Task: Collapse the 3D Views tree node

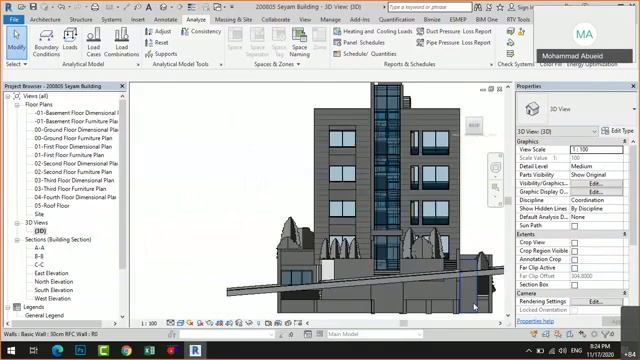Action: [x=17, y=223]
